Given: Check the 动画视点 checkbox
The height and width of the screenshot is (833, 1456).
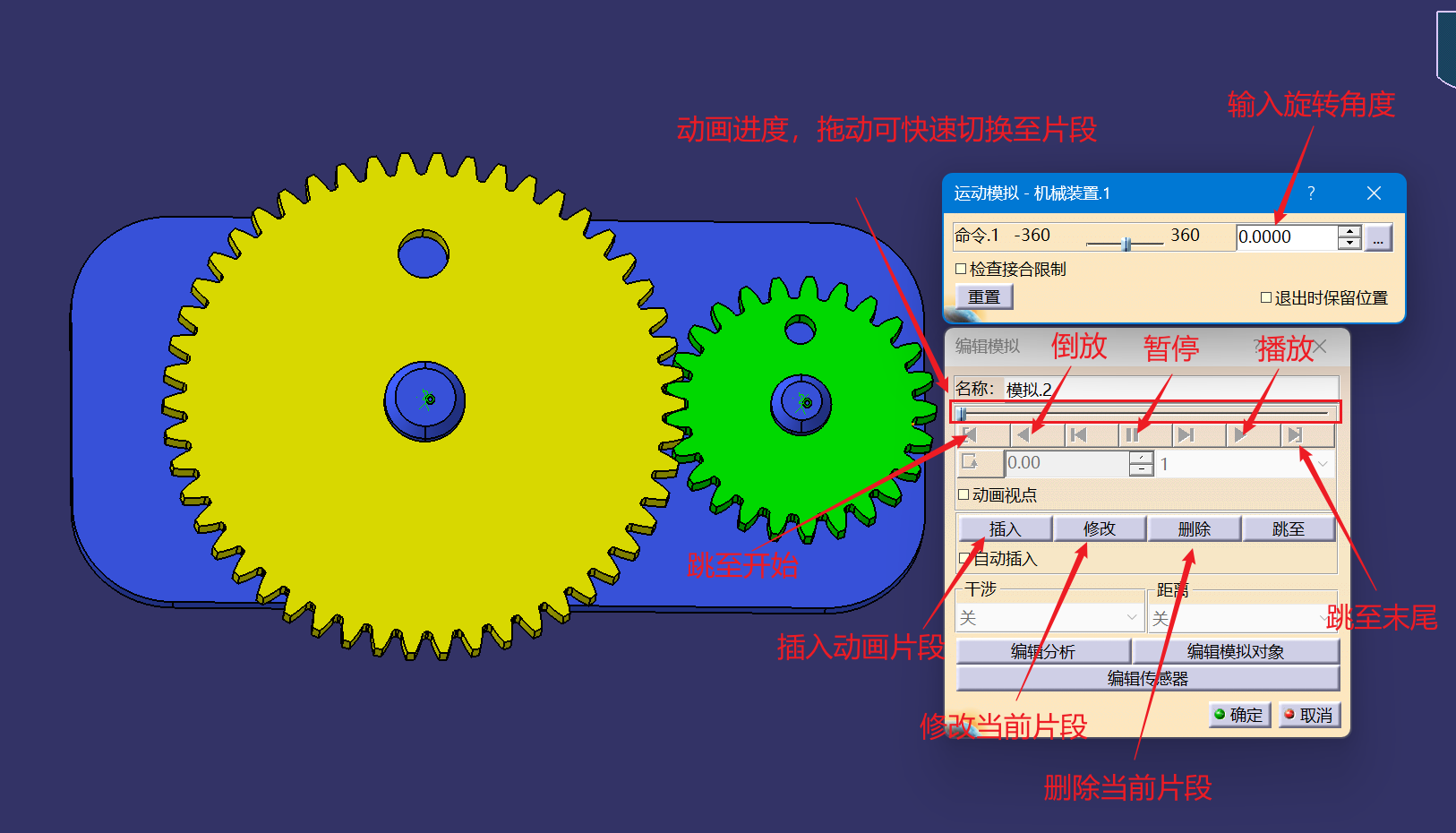Looking at the screenshot, I should tap(964, 494).
